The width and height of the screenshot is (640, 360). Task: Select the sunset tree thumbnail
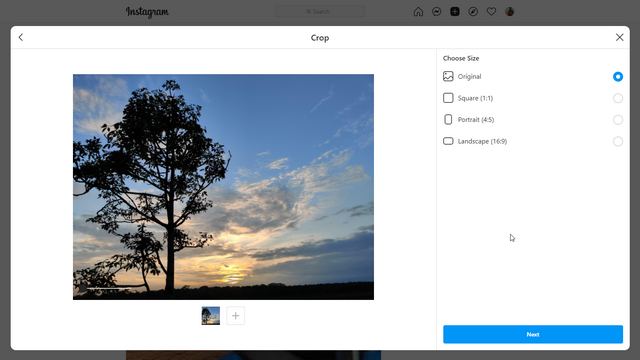click(x=211, y=316)
